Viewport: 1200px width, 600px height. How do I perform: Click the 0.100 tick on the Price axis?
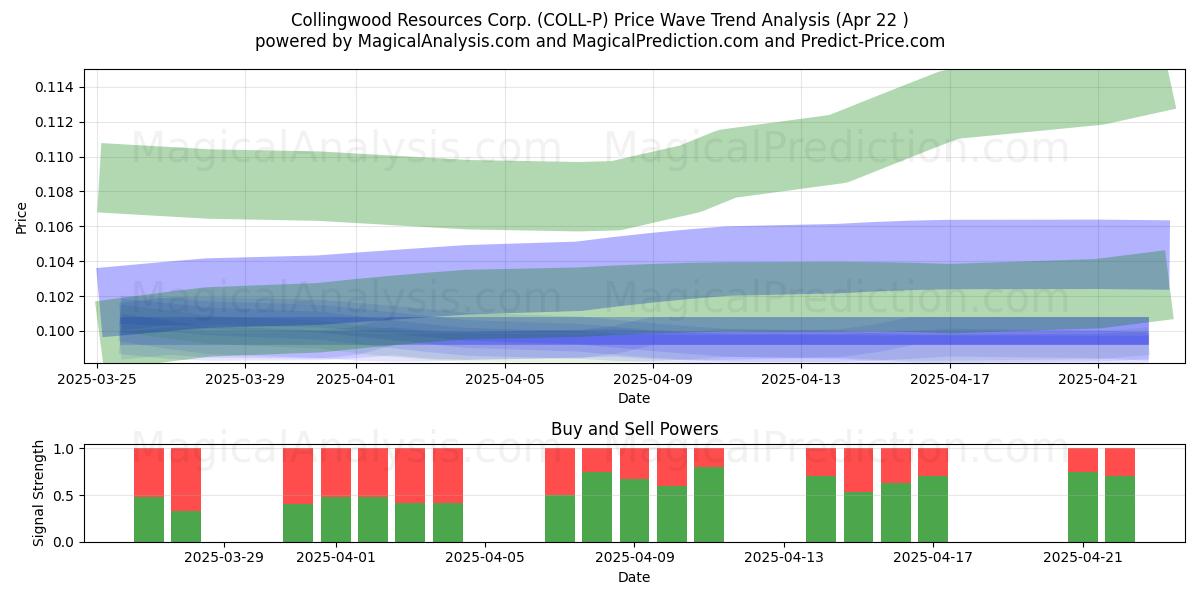(x=55, y=331)
